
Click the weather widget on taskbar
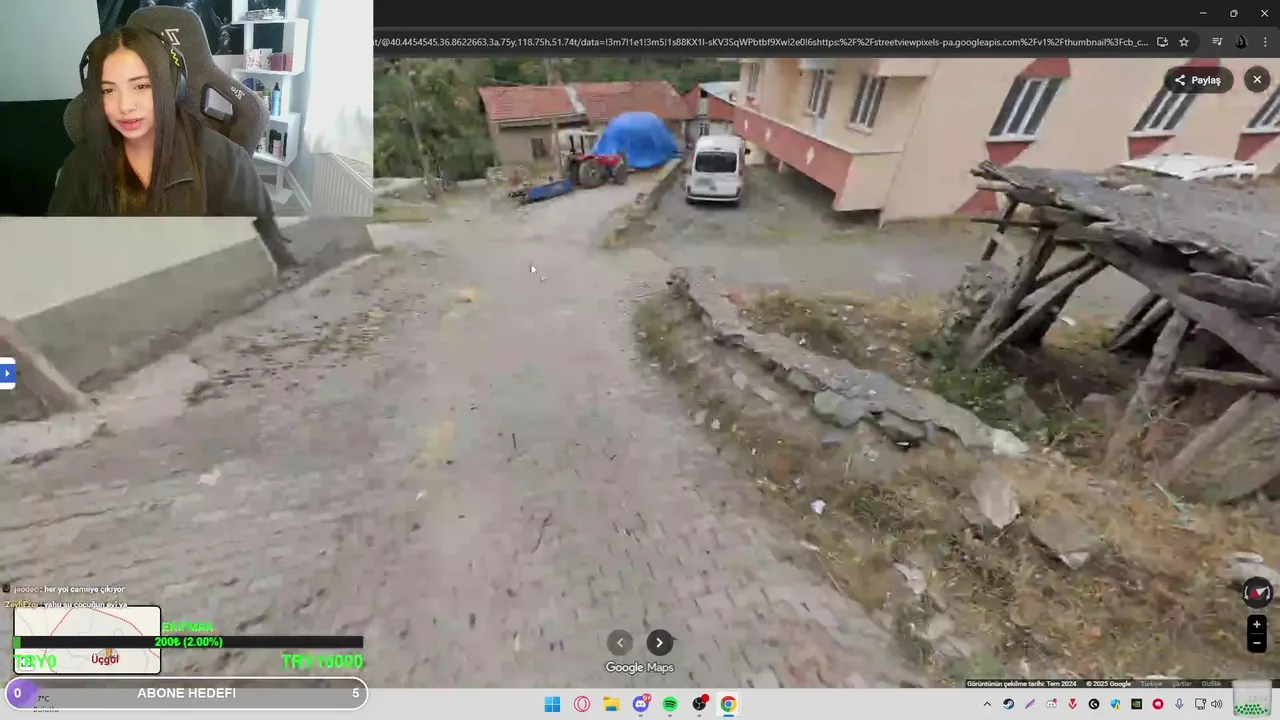(x=44, y=704)
